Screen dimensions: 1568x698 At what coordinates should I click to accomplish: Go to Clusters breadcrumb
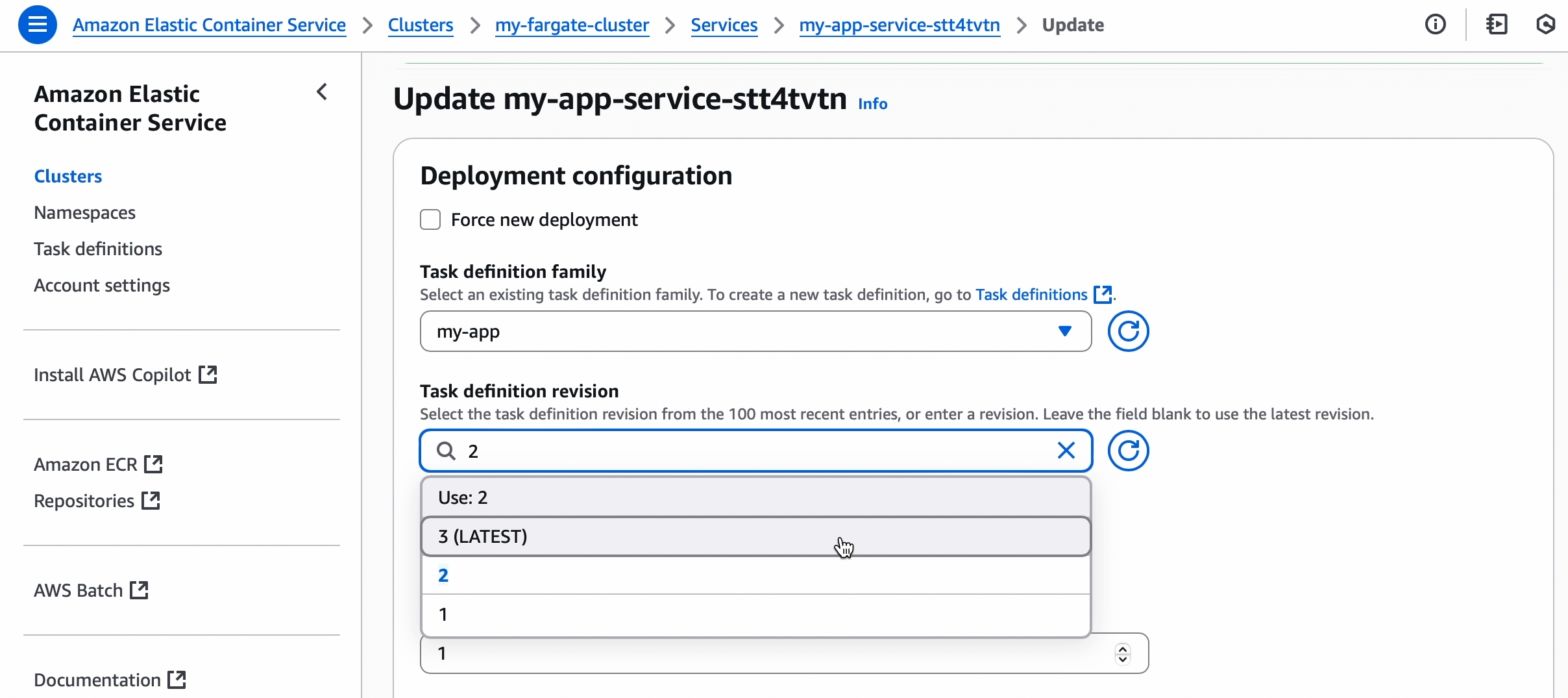pos(421,25)
